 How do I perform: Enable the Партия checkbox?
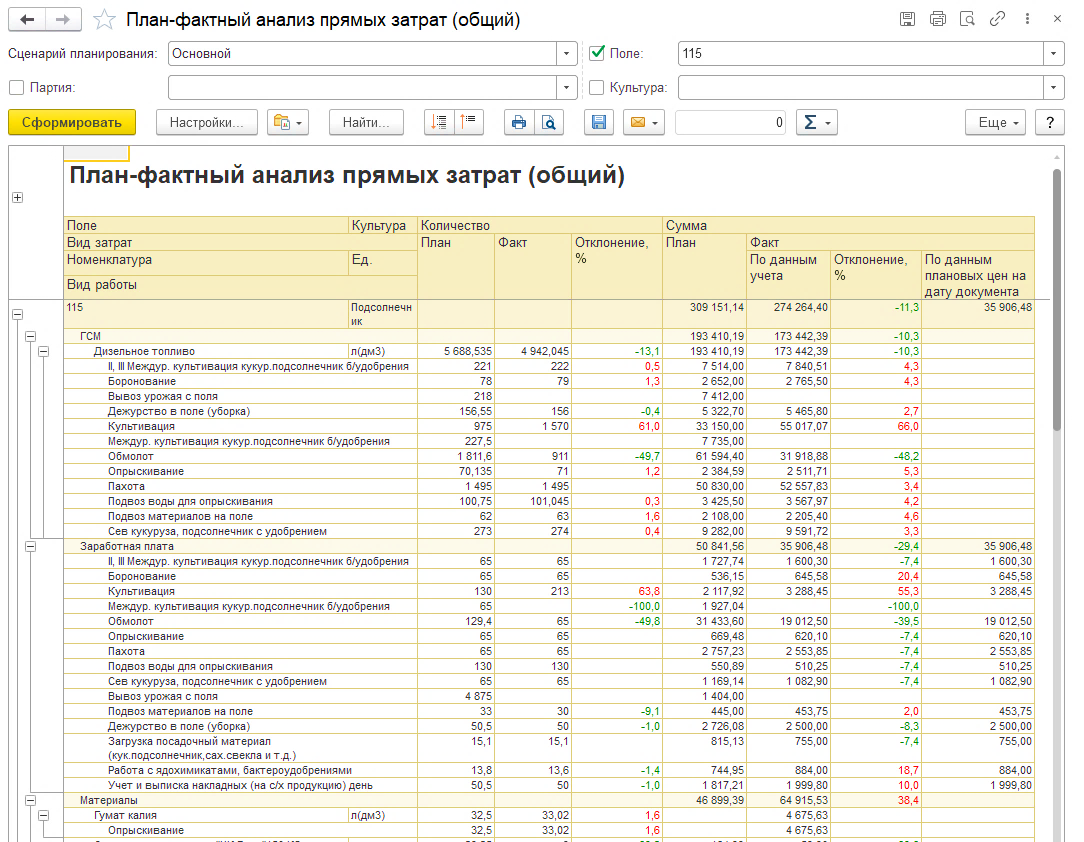(16, 87)
